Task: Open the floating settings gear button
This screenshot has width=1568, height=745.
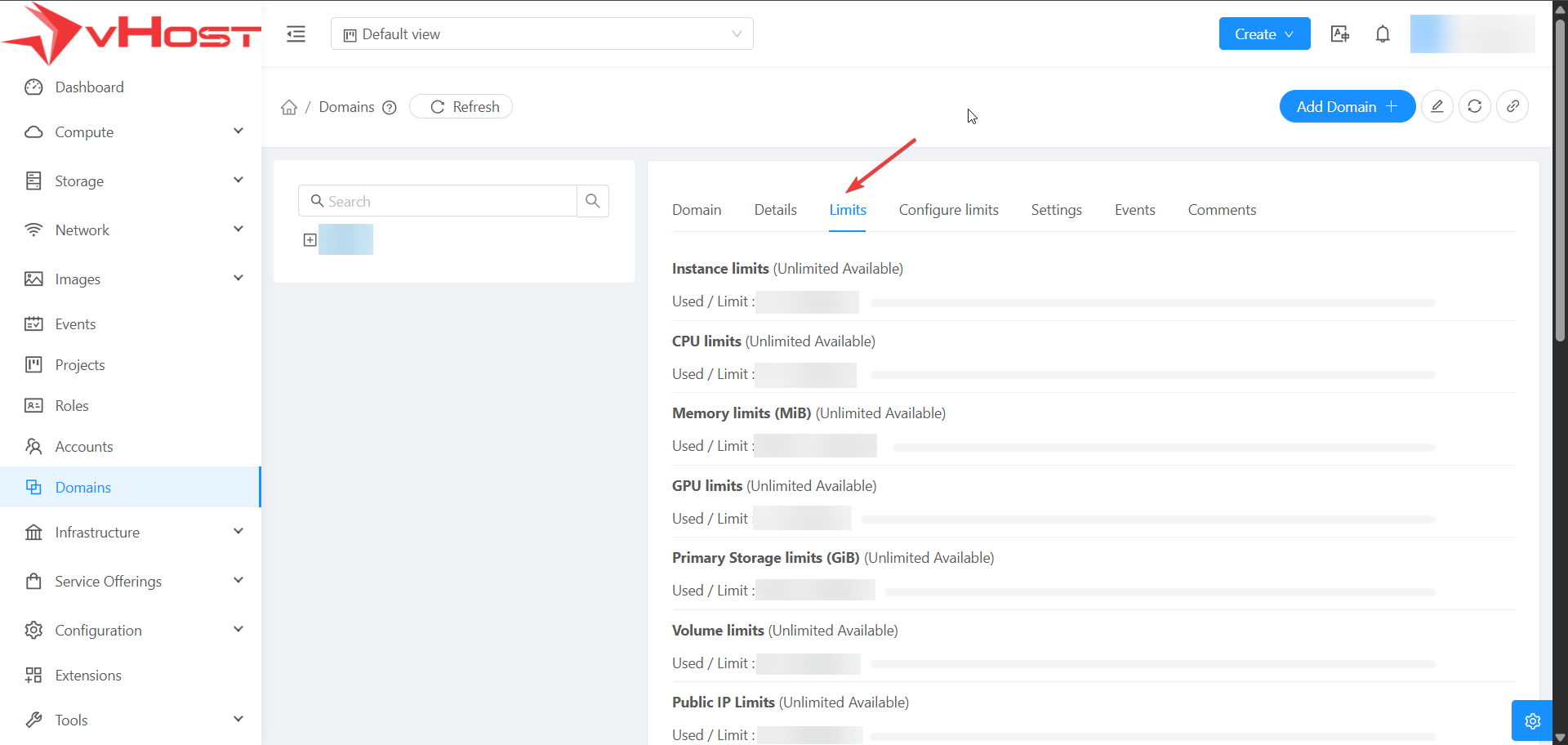Action: pyautogui.click(x=1532, y=720)
